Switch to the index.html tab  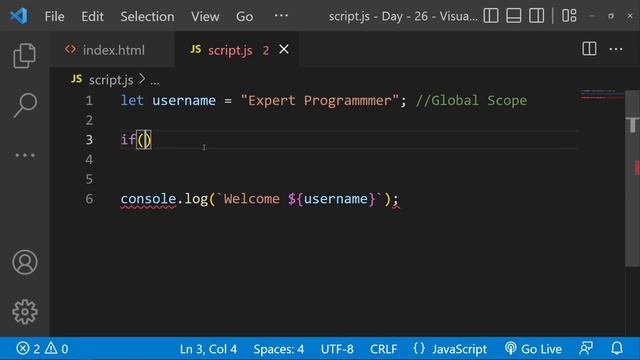pyautogui.click(x=112, y=50)
